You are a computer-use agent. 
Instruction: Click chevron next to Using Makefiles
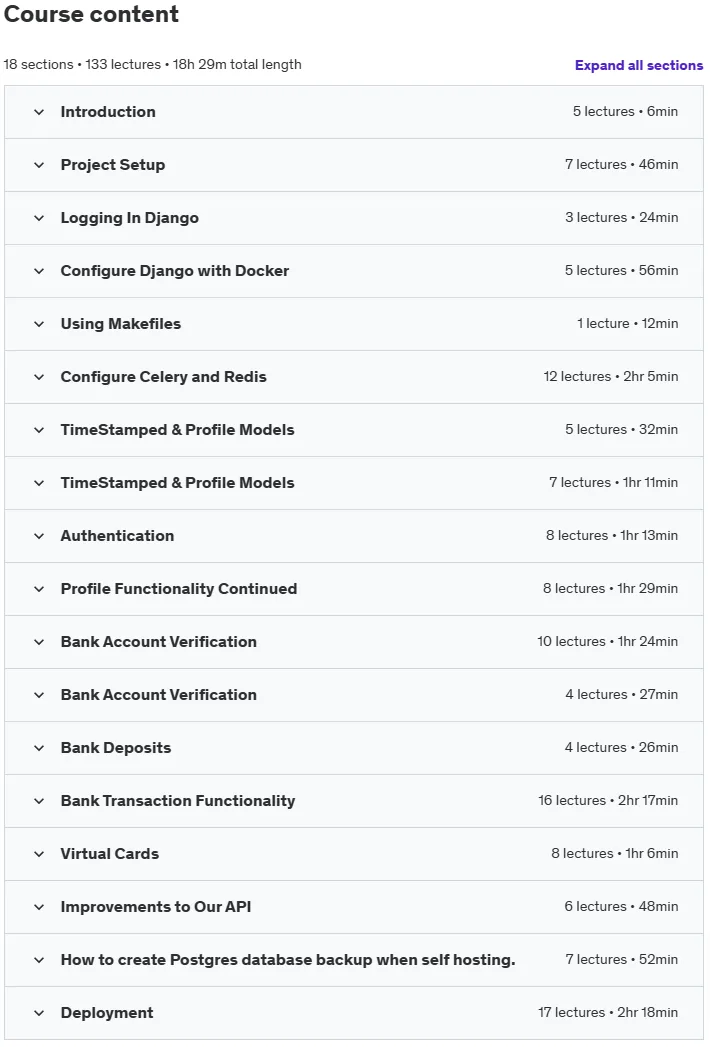(x=39, y=324)
